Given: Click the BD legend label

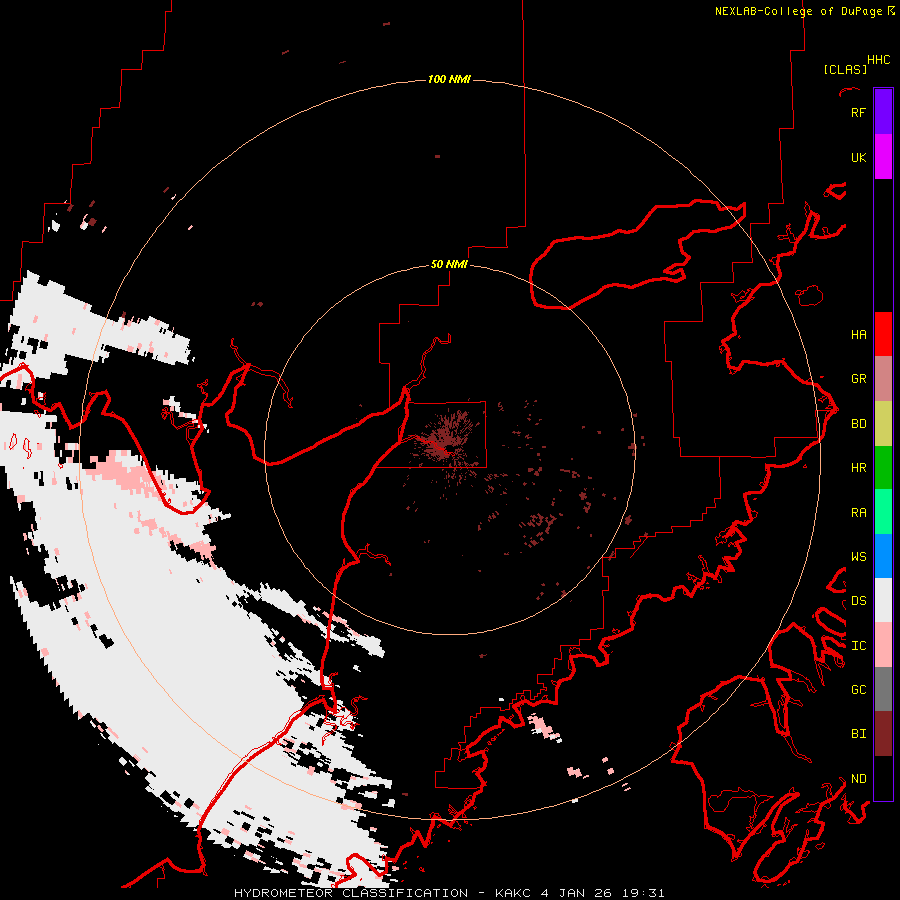Looking at the screenshot, I should pyautogui.click(x=858, y=424).
